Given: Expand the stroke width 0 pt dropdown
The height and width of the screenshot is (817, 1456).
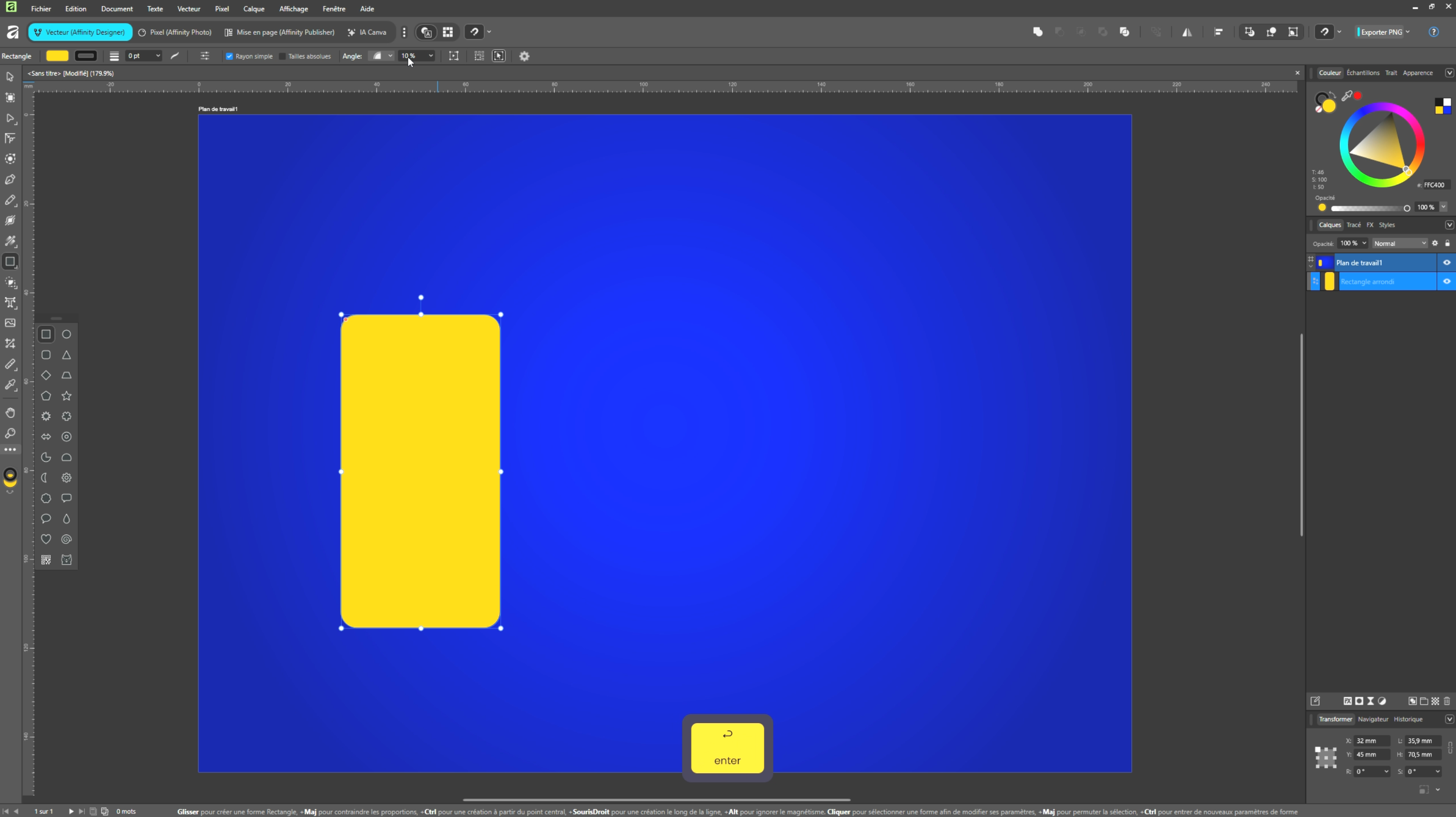Looking at the screenshot, I should click(158, 56).
